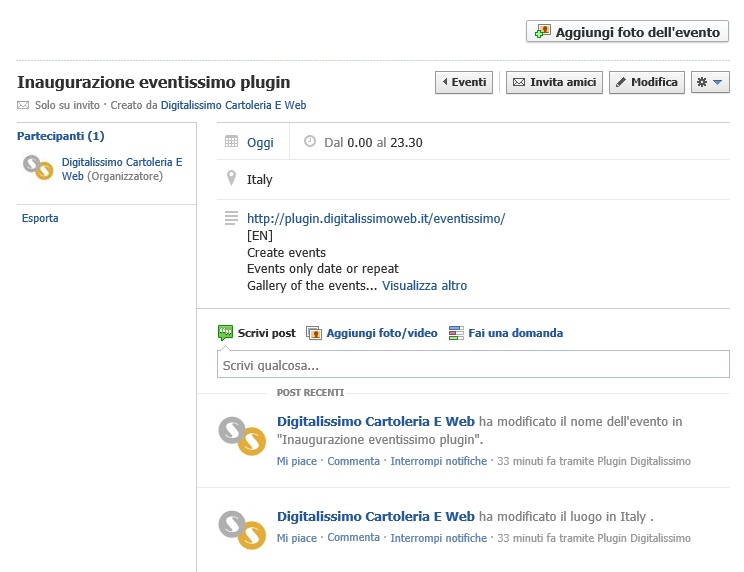This screenshot has width=744, height=572.
Task: Click the 'Dal 0.00 al 23.30' time text
Action: pos(373,143)
